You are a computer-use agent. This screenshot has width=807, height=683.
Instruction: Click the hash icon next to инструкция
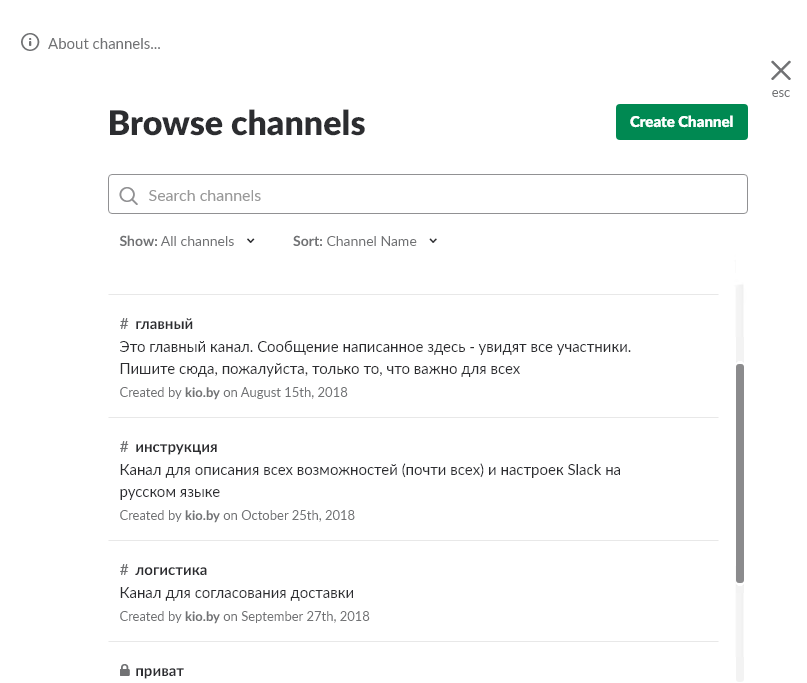click(124, 447)
